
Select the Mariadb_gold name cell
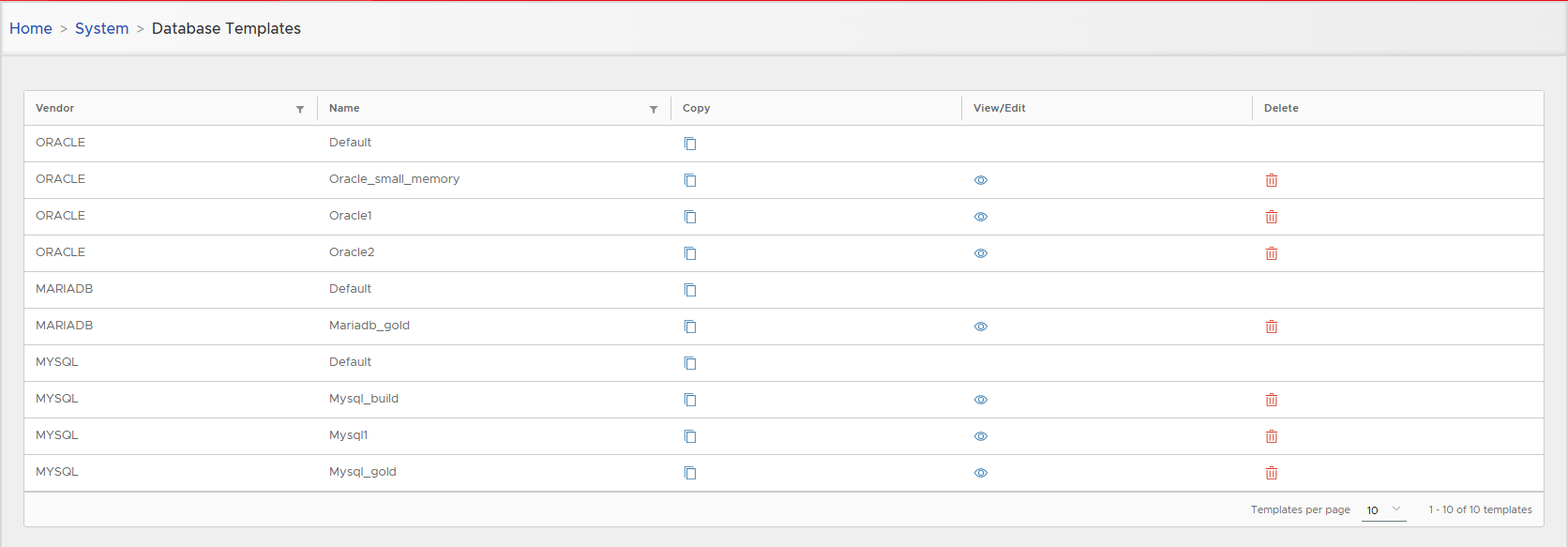tap(369, 326)
